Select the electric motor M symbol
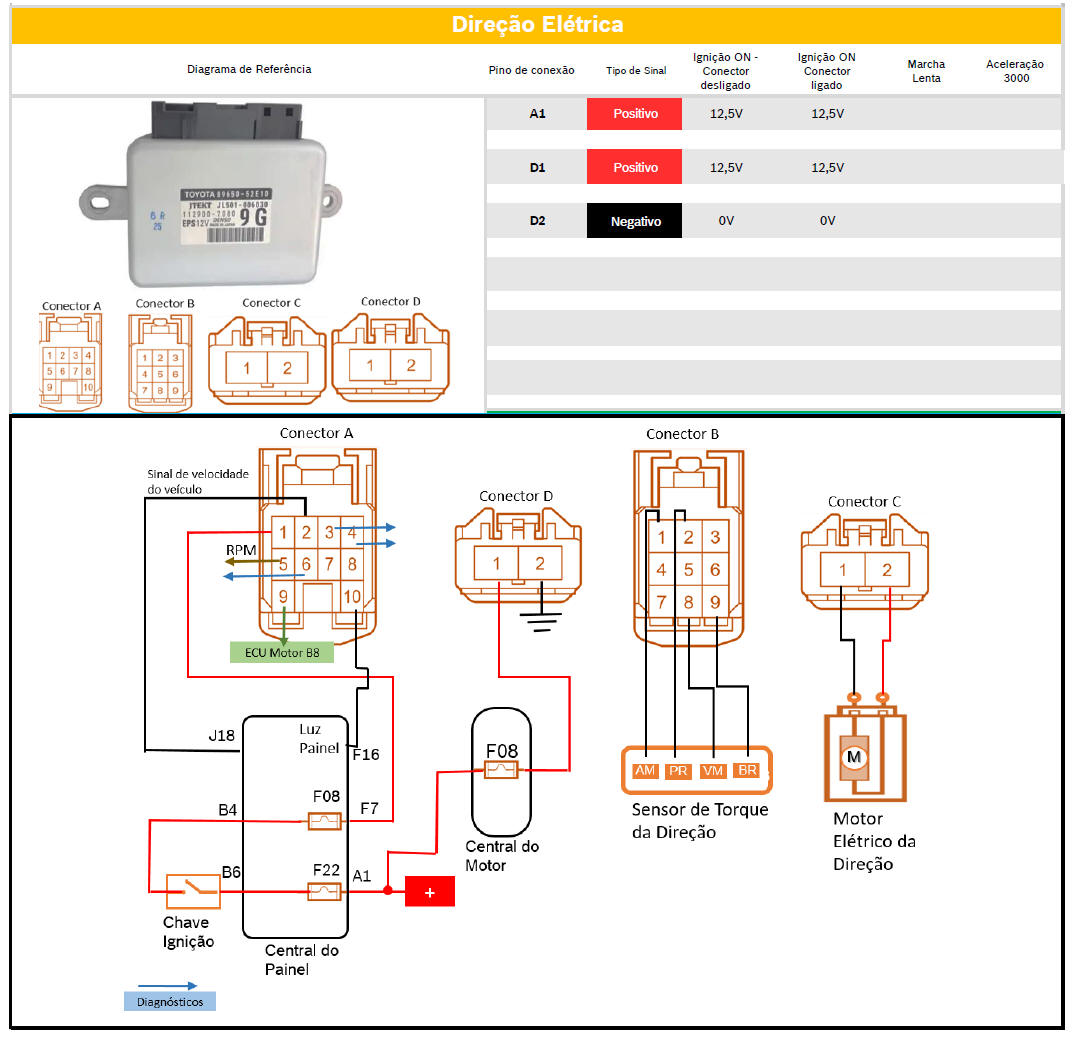The height and width of the screenshot is (1042, 1077). click(855, 758)
